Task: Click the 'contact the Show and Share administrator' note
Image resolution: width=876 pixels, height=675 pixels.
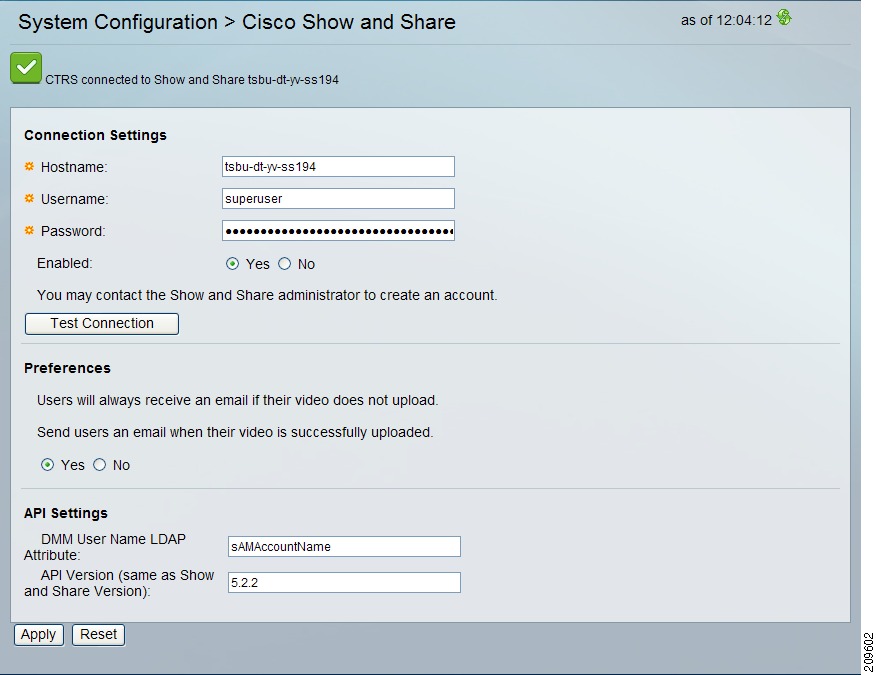Action: click(x=267, y=295)
